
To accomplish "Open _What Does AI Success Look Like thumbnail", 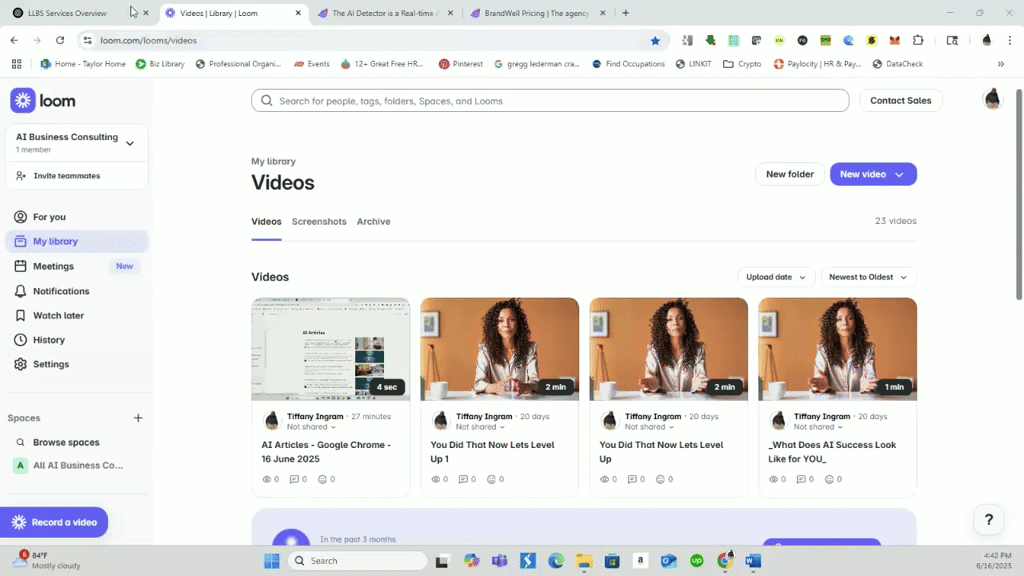I will 837,349.
